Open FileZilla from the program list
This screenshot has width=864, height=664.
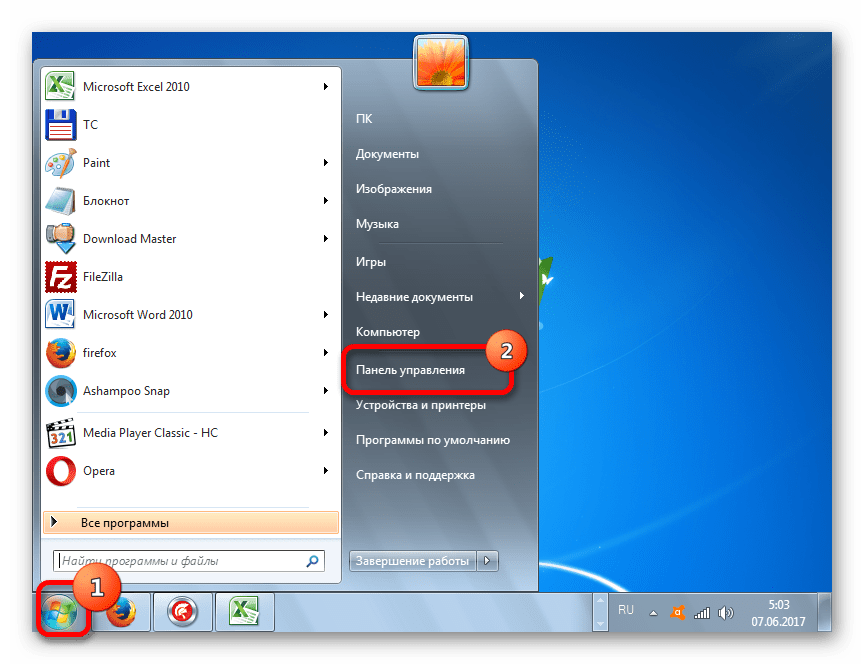[61, 277]
